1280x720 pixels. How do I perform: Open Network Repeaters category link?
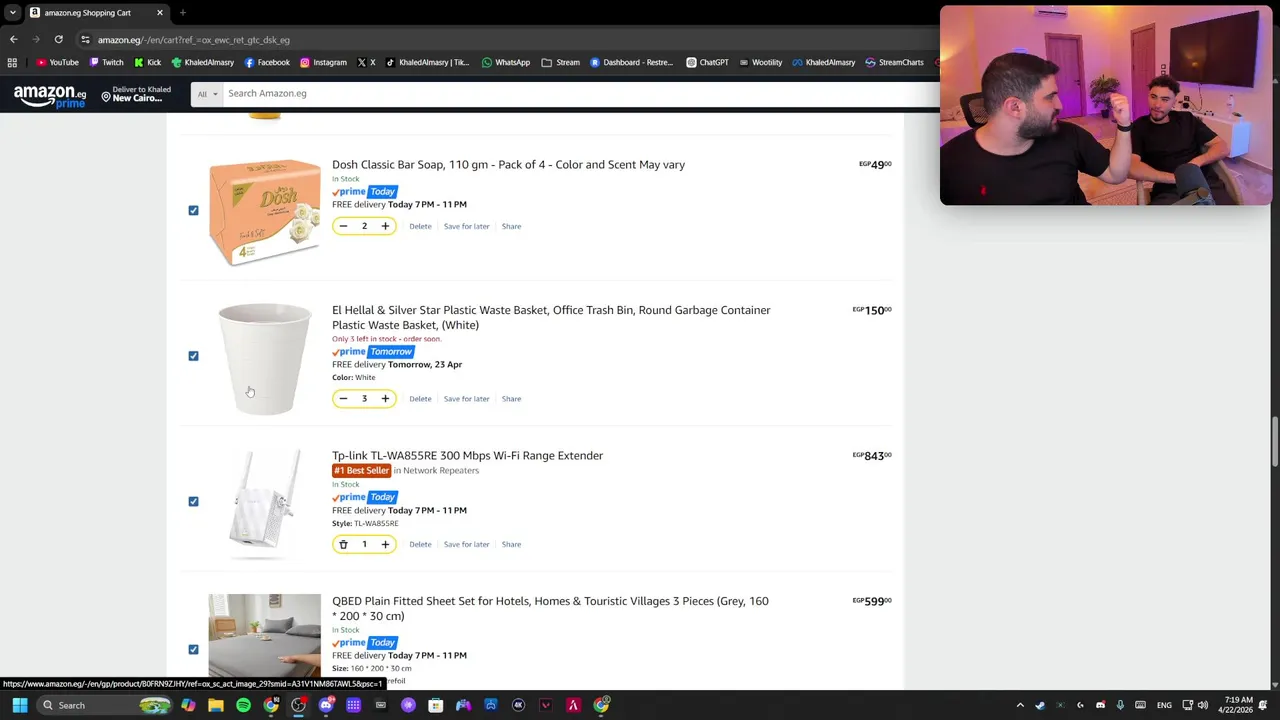(441, 470)
